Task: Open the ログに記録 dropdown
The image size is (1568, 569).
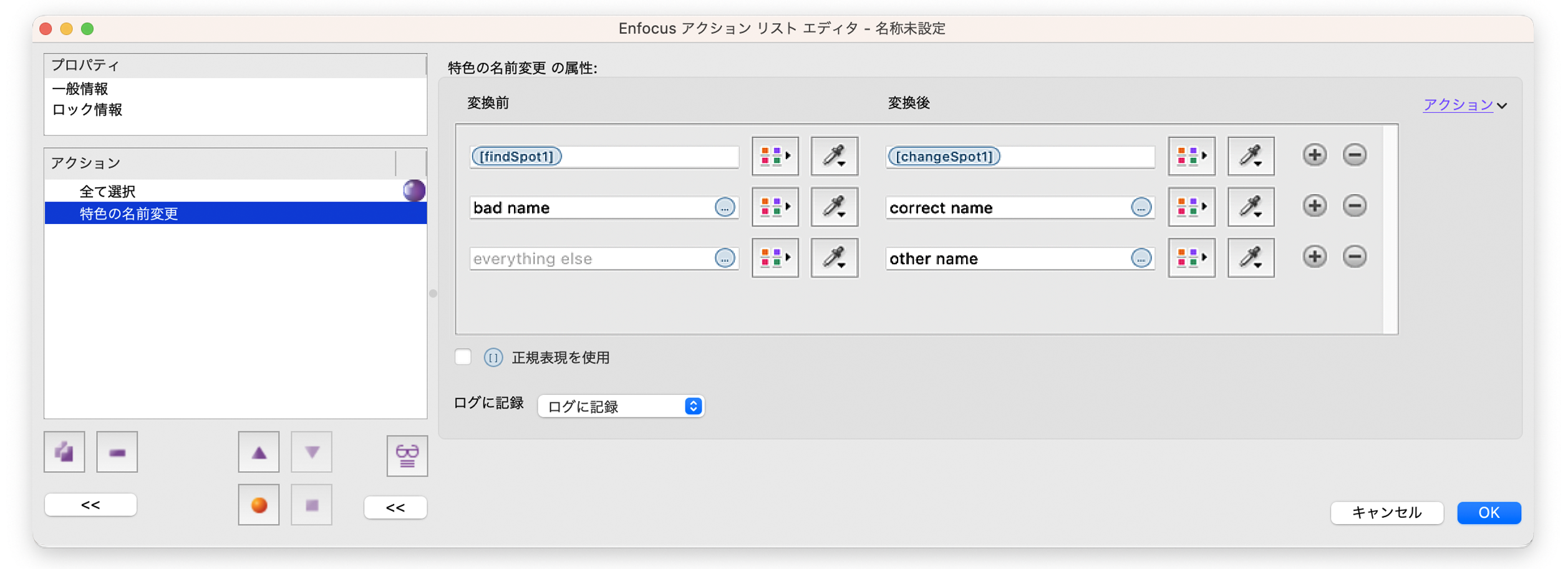Action: click(x=621, y=406)
